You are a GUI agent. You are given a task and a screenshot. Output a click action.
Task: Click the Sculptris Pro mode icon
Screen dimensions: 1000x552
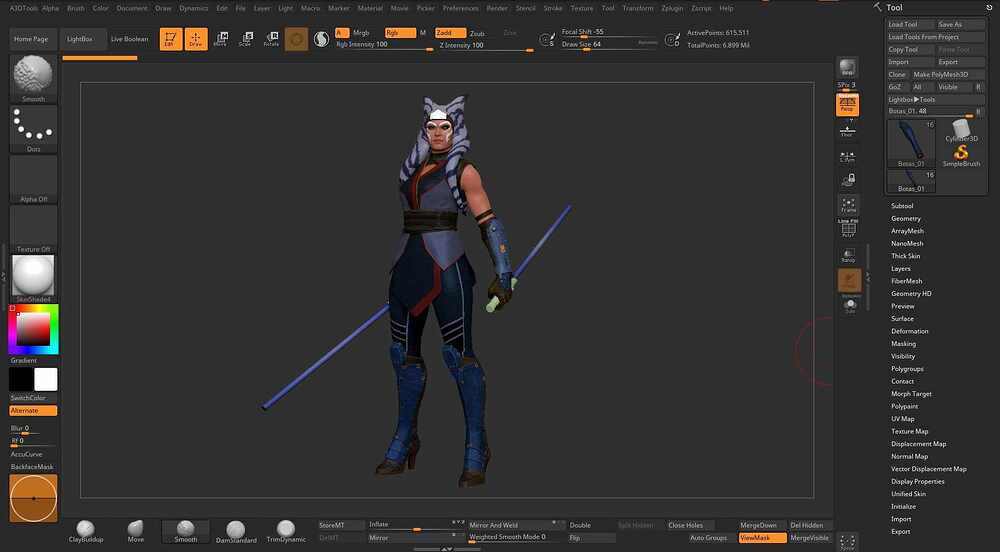click(x=321, y=40)
